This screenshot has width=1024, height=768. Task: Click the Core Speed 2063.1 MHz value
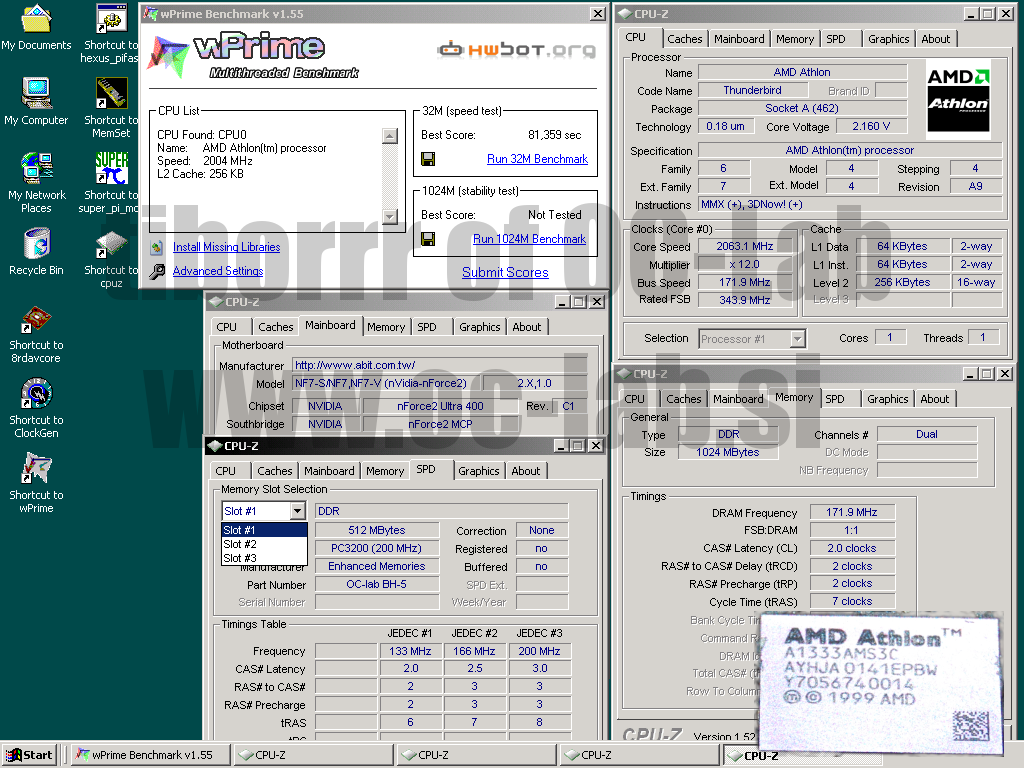coord(744,246)
